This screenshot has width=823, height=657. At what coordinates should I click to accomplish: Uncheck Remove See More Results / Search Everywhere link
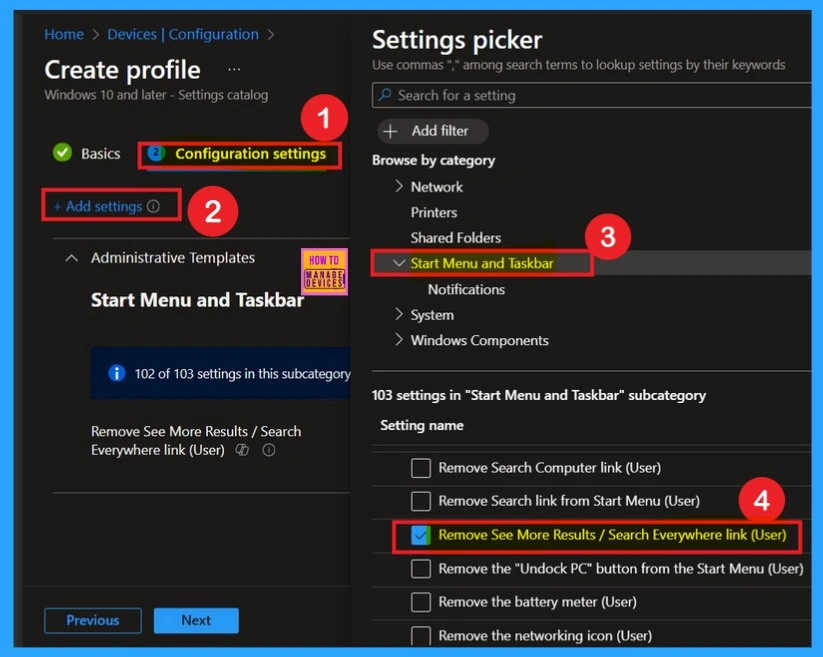(419, 535)
